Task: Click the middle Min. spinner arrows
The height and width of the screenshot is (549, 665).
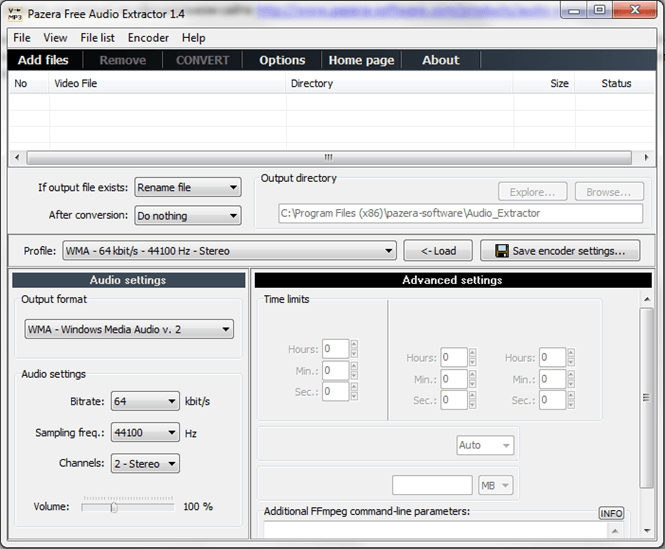Action: 472,379
